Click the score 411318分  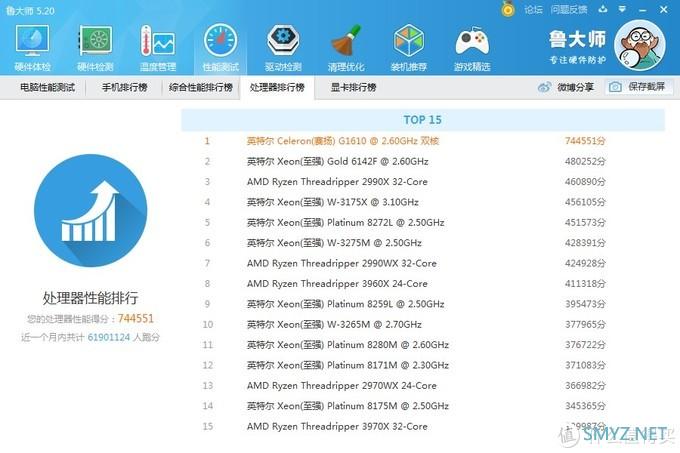click(x=585, y=284)
